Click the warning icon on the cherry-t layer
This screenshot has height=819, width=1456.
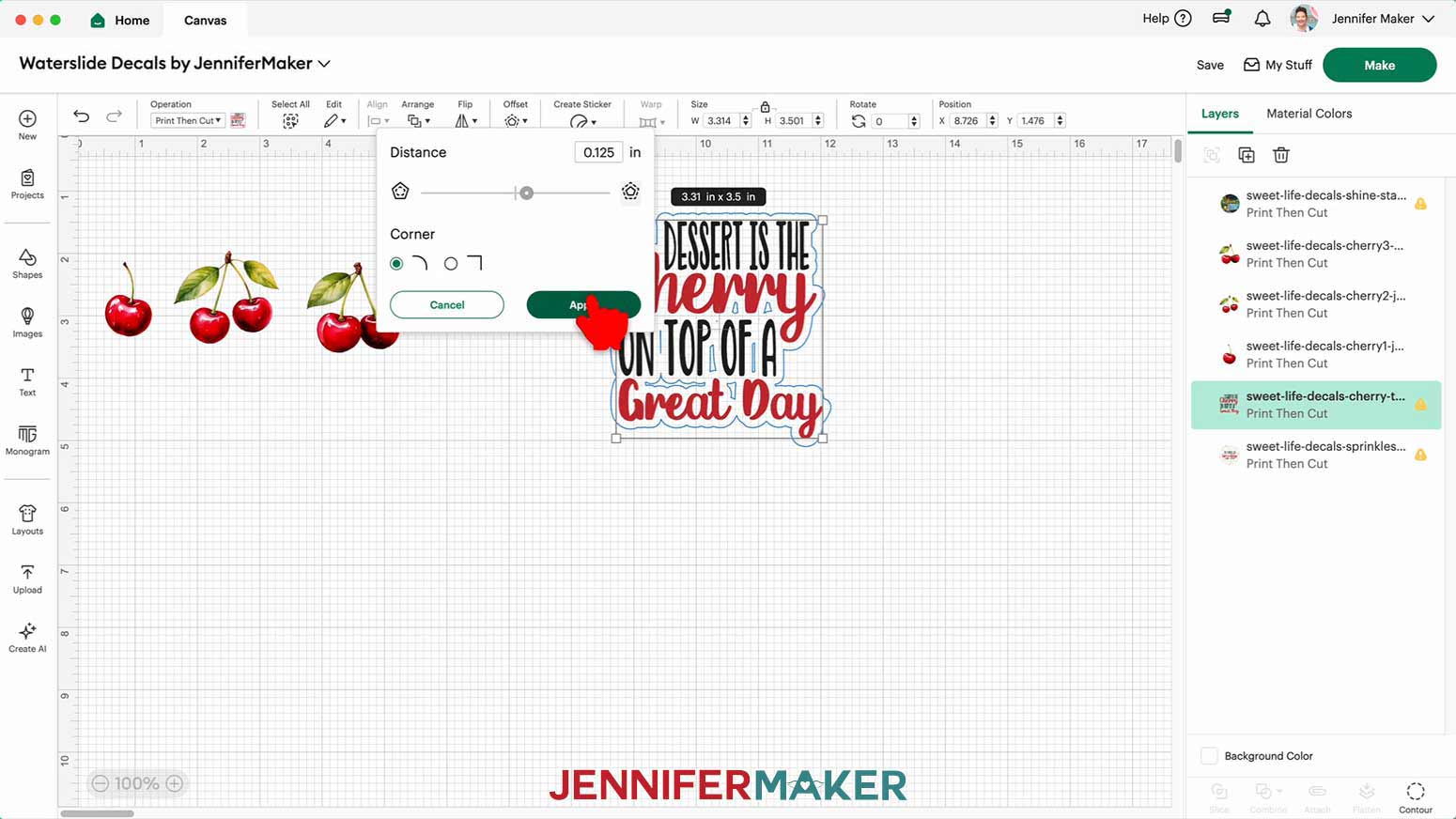coord(1420,405)
